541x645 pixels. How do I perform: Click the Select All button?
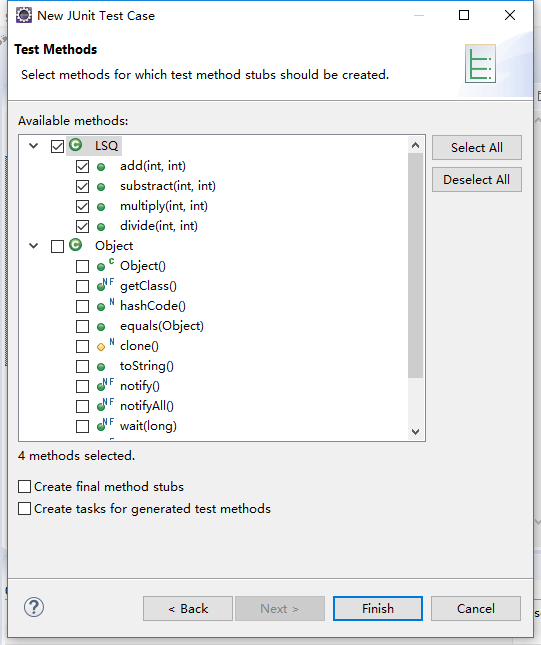477,147
